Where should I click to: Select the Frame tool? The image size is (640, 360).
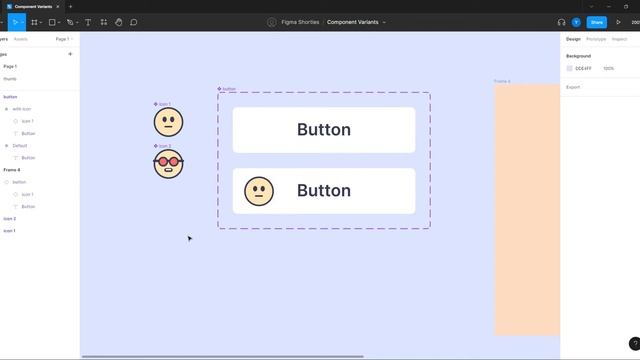point(34,22)
